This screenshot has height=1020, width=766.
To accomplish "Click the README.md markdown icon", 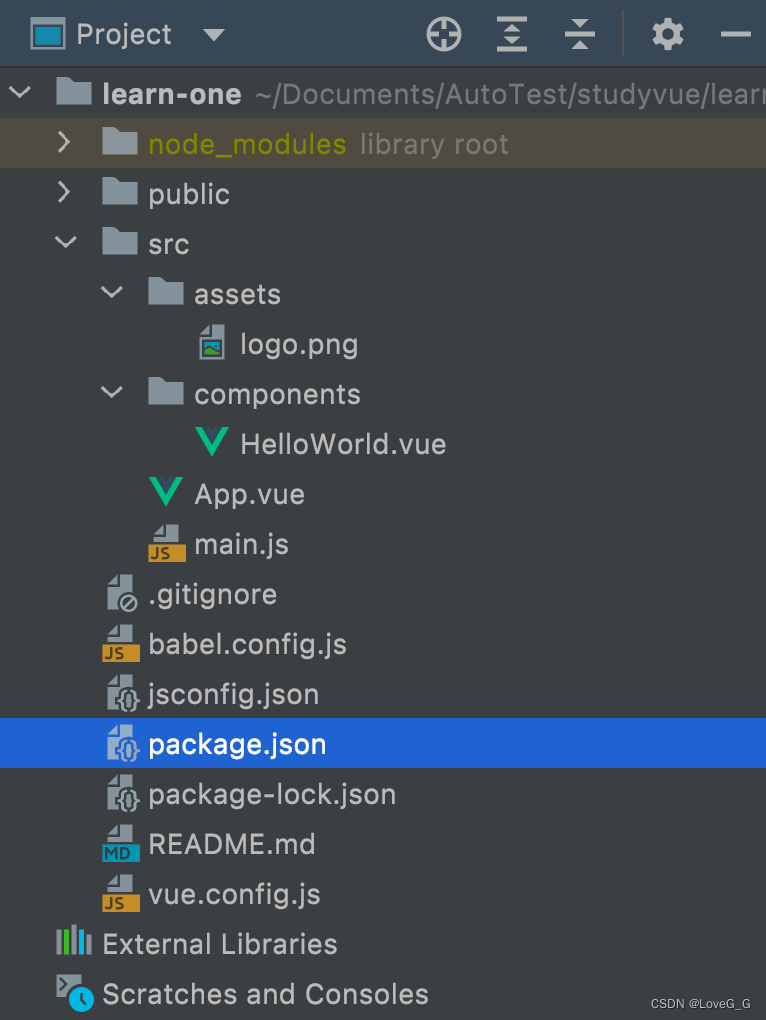I will tap(120, 843).
